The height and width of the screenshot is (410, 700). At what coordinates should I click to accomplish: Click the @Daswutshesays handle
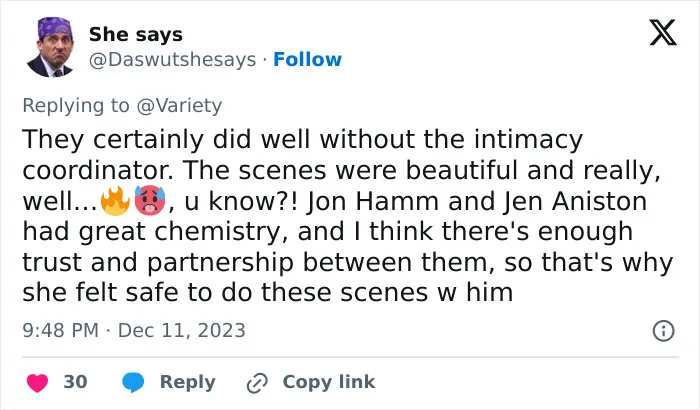172,59
